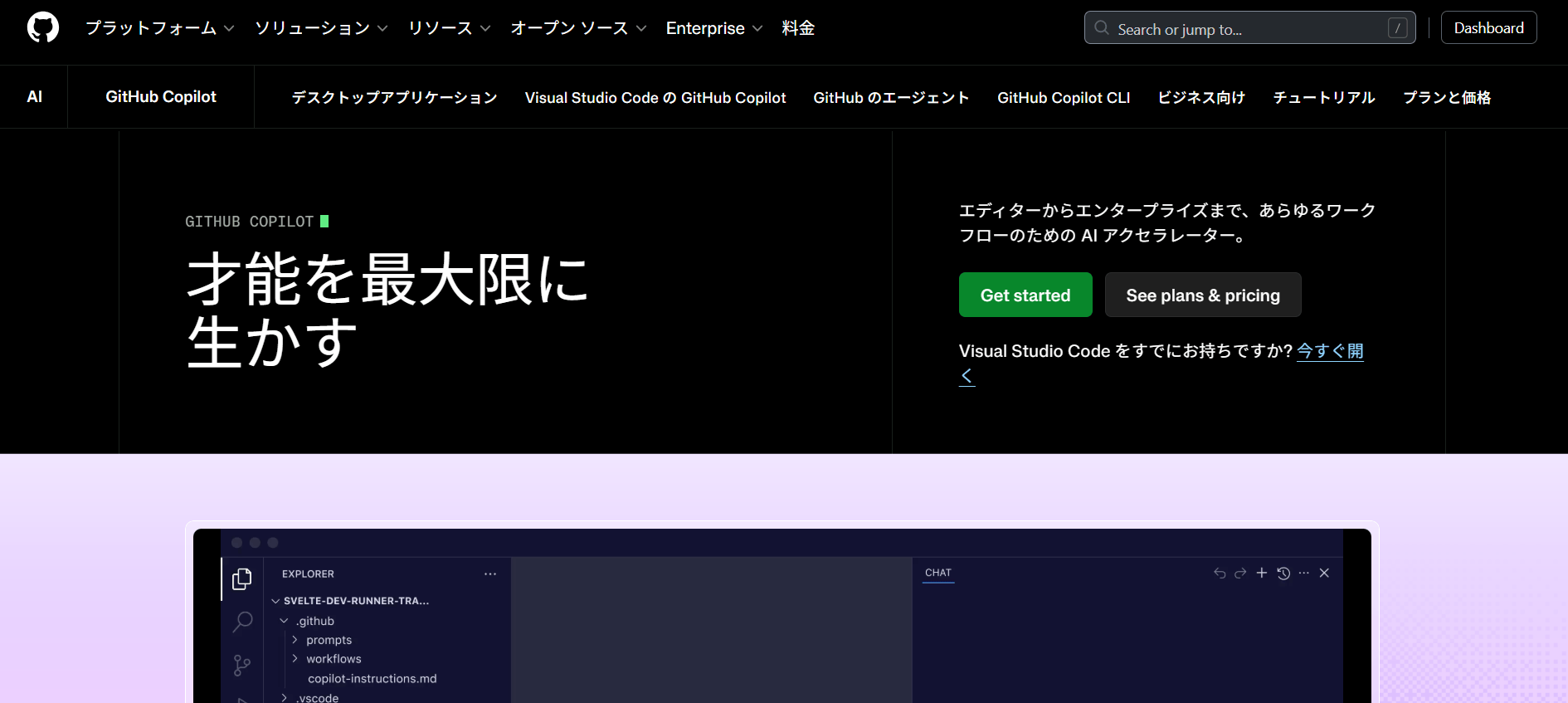Click the Dashboard button

[1488, 27]
